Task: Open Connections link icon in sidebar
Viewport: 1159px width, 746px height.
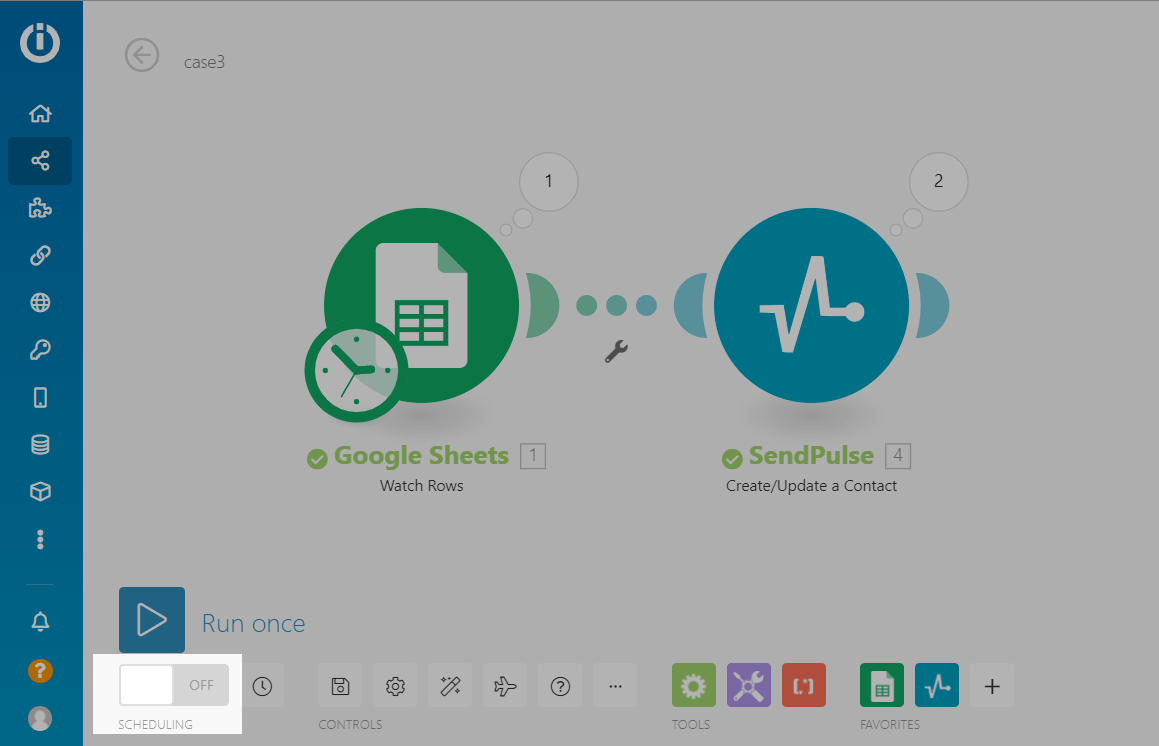Action: pos(40,255)
